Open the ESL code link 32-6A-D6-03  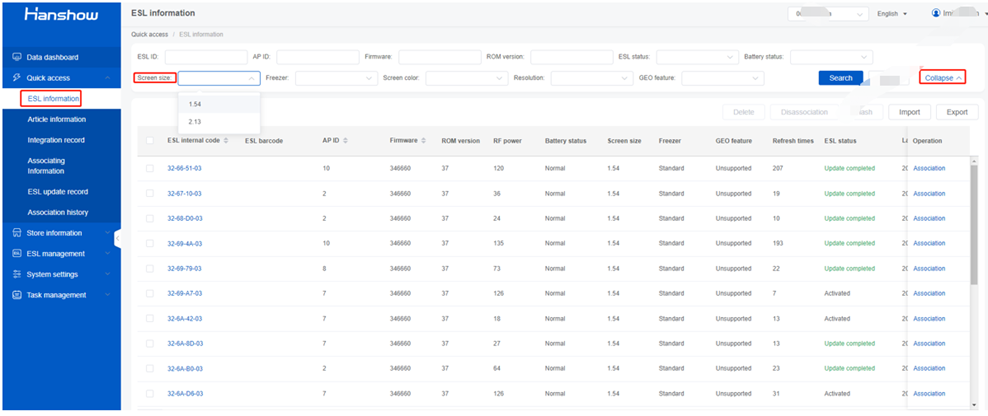pyautogui.click(x=185, y=393)
